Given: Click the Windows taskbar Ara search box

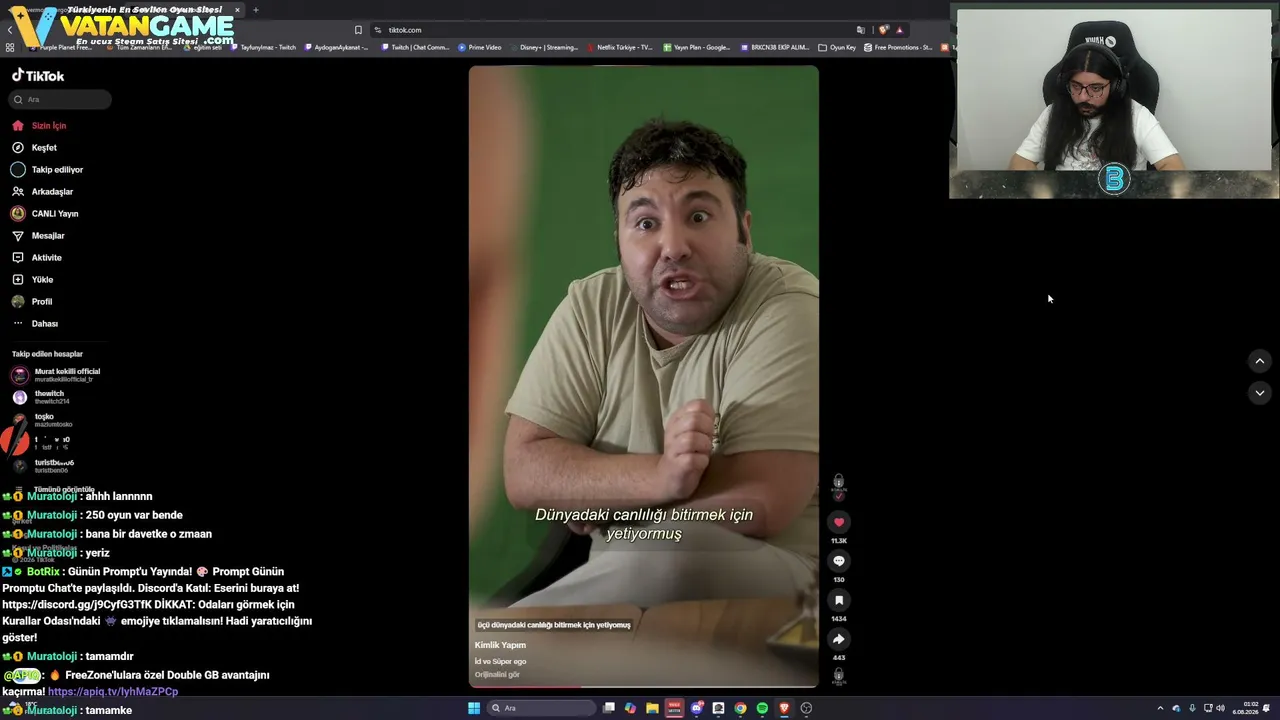Looking at the screenshot, I should (540, 708).
